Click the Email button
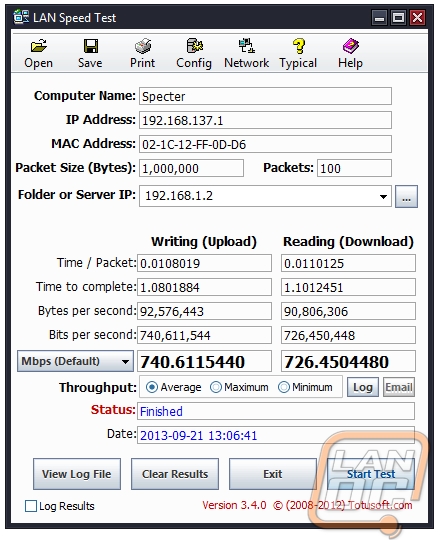Image resolution: width=440 pixels, height=540 pixels. point(399,387)
